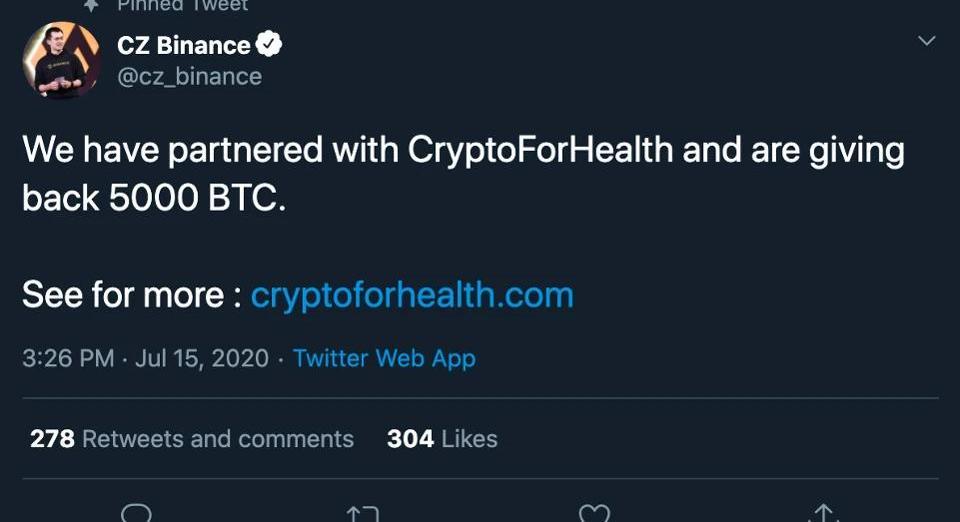Click the 3:26 PM Jul 15, 2020 timestamp
960x522 pixels.
pos(145,358)
